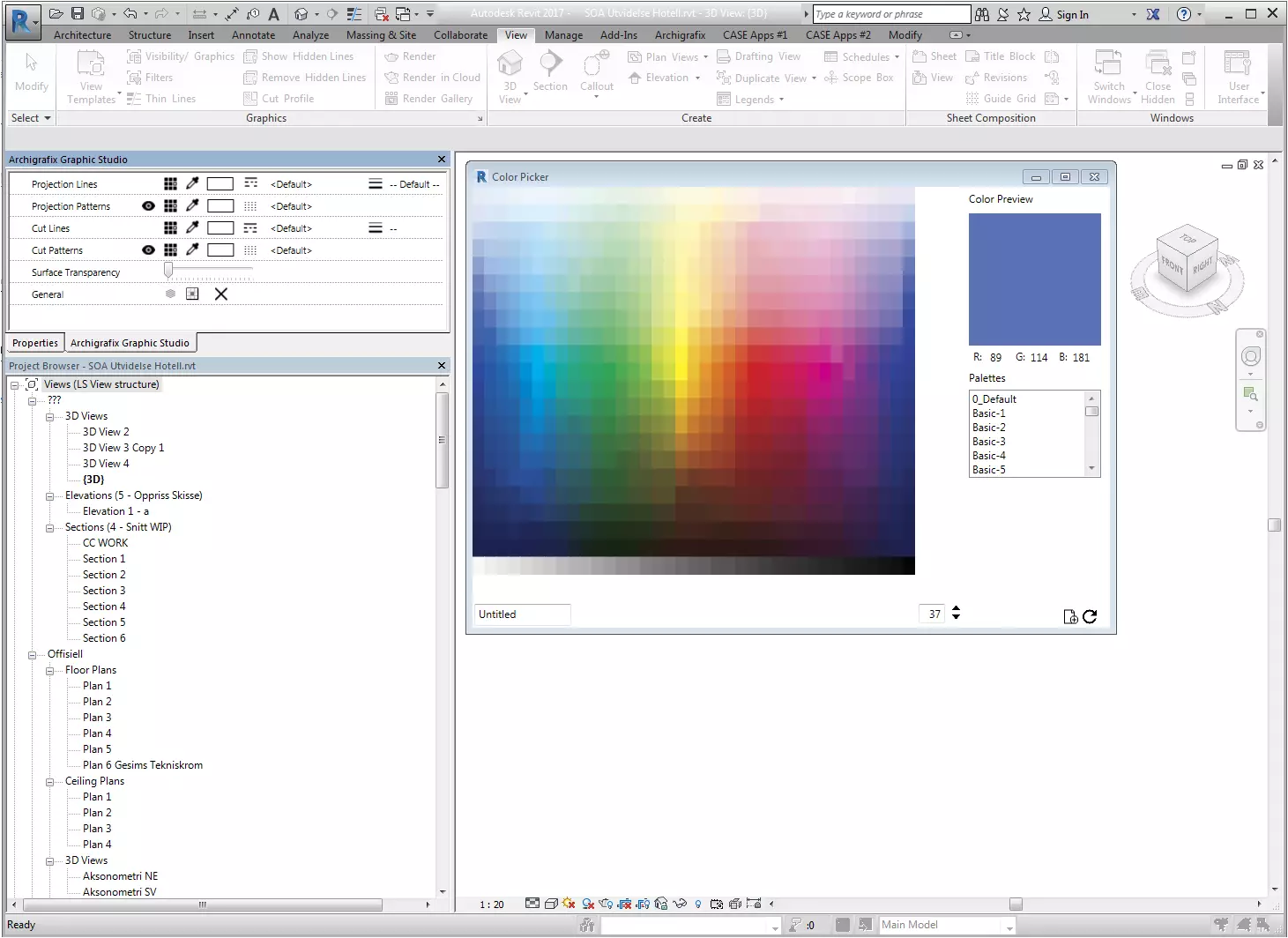1288x938 pixels.
Task: Click the line weight icon for Cut Lines
Action: (x=376, y=227)
